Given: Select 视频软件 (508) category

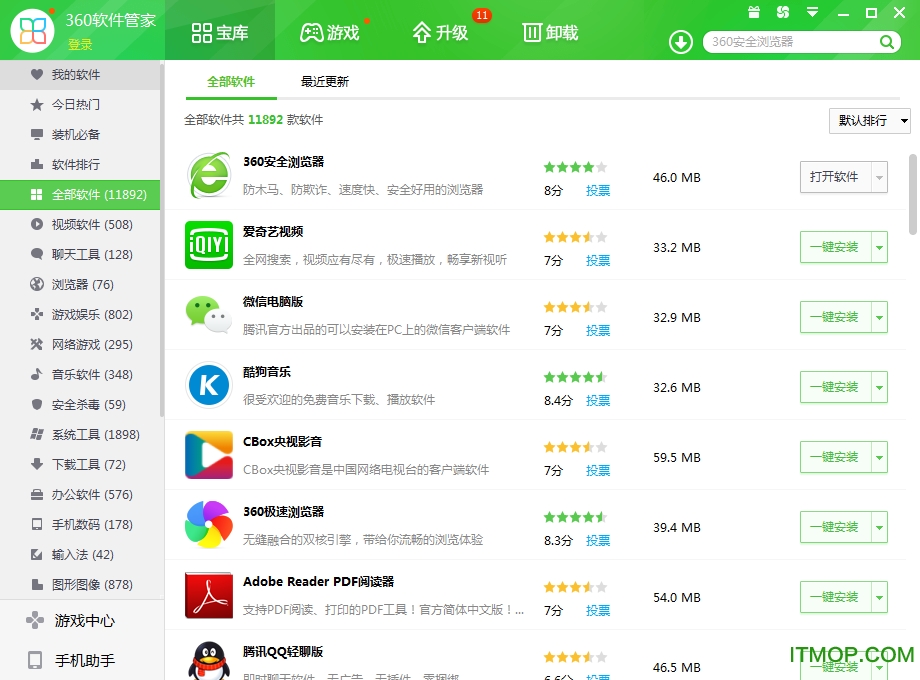Looking at the screenshot, I should pyautogui.click(x=80, y=224).
